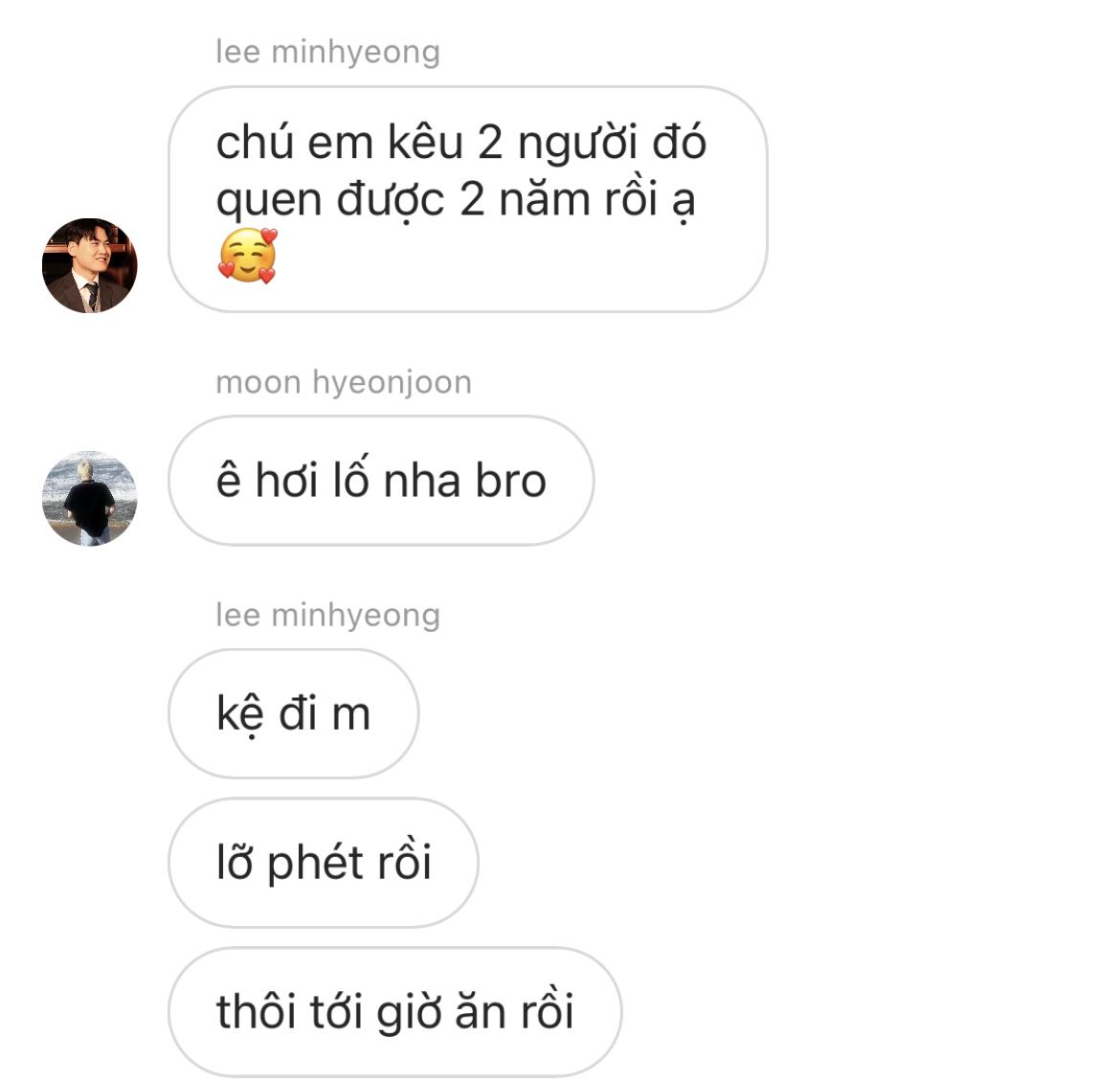Select the message "ê hơi lố nha bro"
The height and width of the screenshot is (1081, 1120).
coord(381,480)
